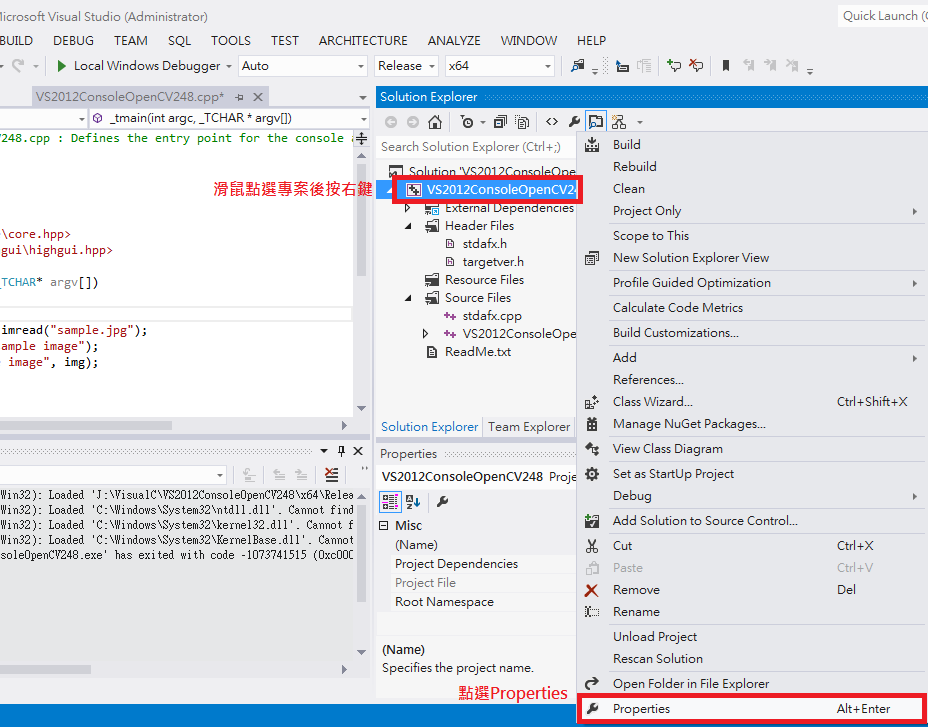Select the Resource Files folder
Screen dimensions: 928x727
(484, 280)
